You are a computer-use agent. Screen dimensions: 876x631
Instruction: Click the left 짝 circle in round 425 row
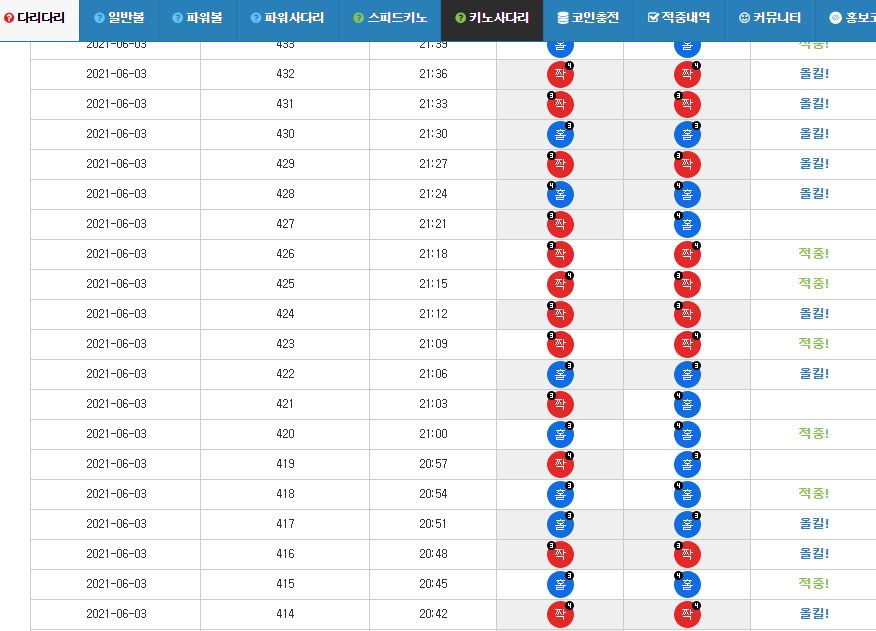[x=560, y=284]
